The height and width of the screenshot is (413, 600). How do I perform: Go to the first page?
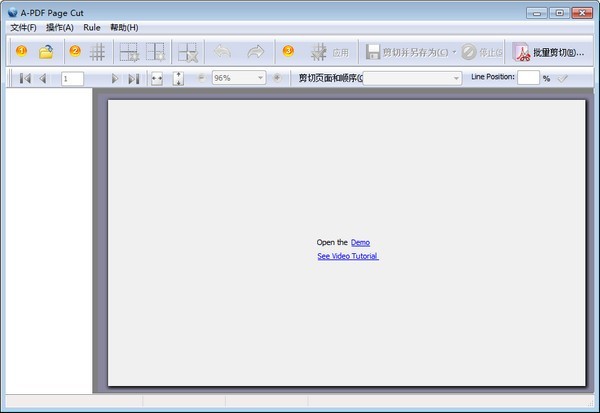click(25, 78)
